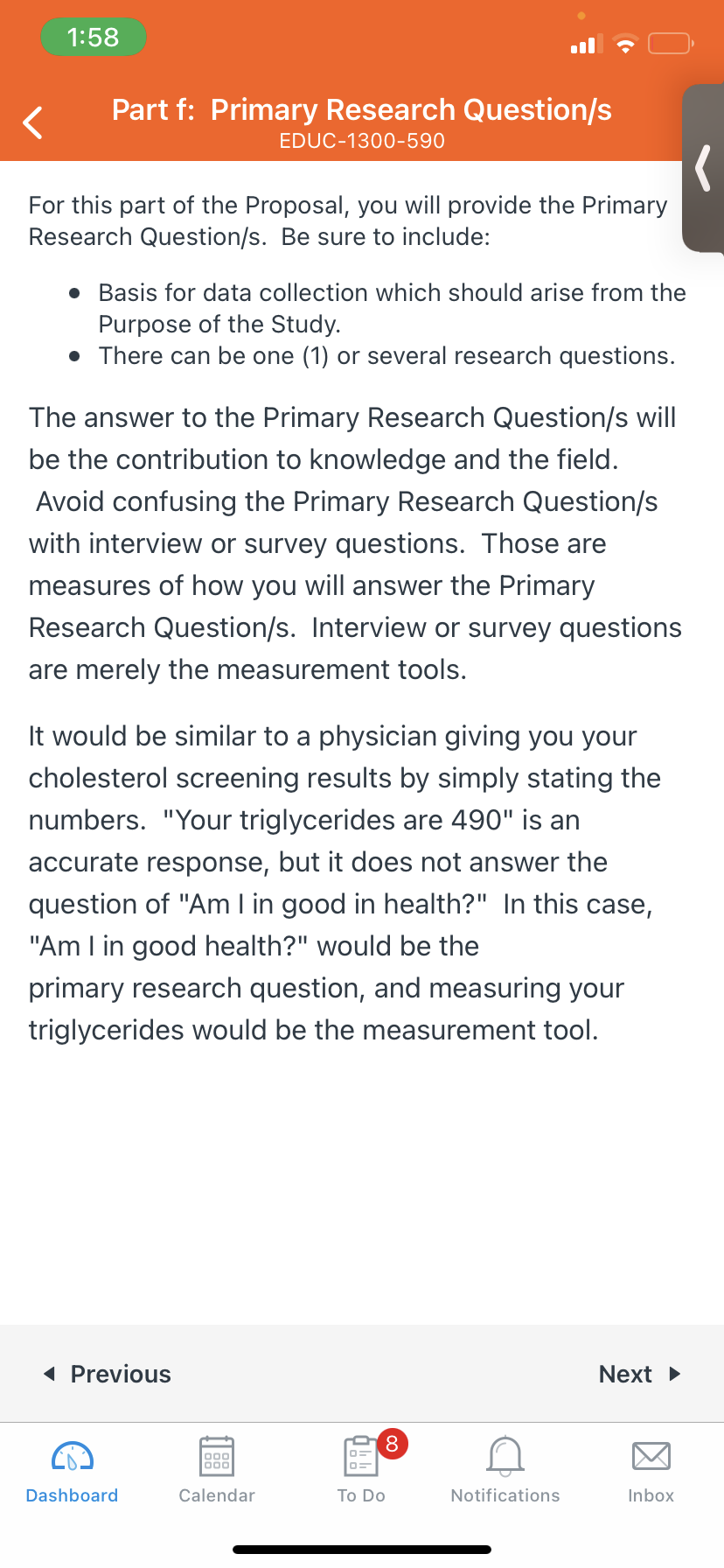Viewport: 724px width, 1568px height.
Task: Open the Notifications bell icon
Action: pyautogui.click(x=505, y=1456)
